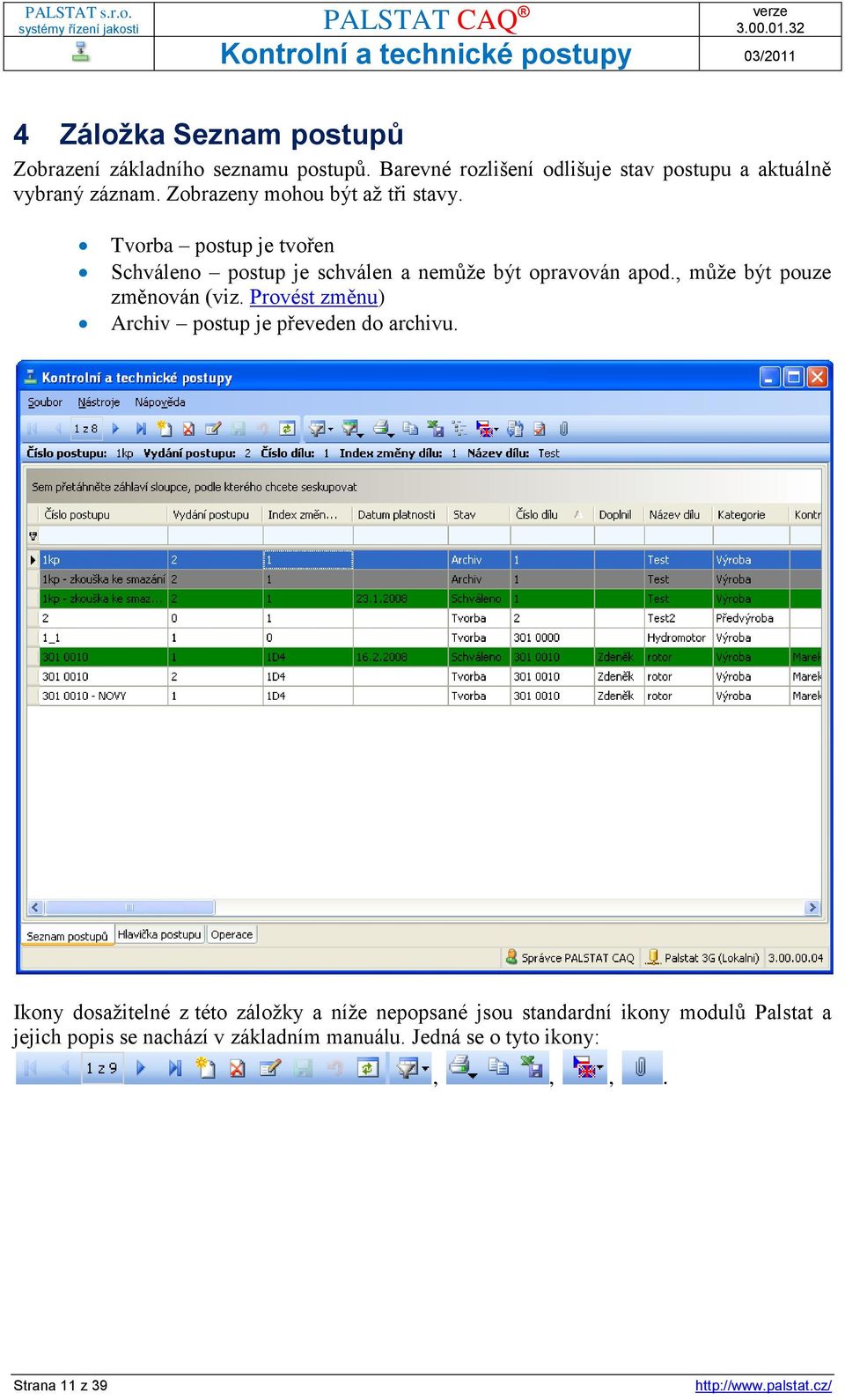Sort by Stav column header
This screenshot has height=1400, width=845.
(479, 514)
